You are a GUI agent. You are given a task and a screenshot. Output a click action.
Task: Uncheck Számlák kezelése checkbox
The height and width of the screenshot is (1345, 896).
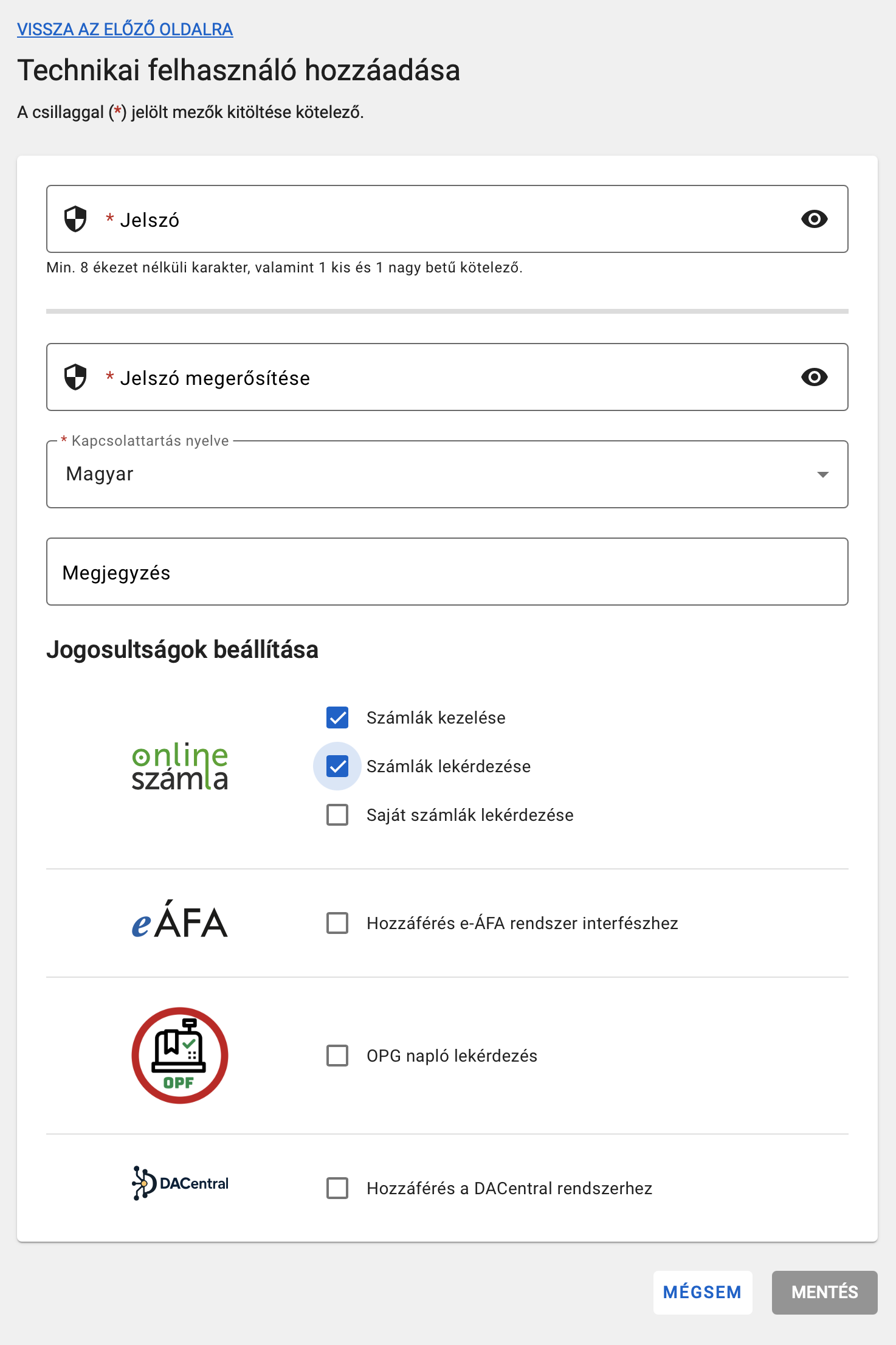[337, 717]
